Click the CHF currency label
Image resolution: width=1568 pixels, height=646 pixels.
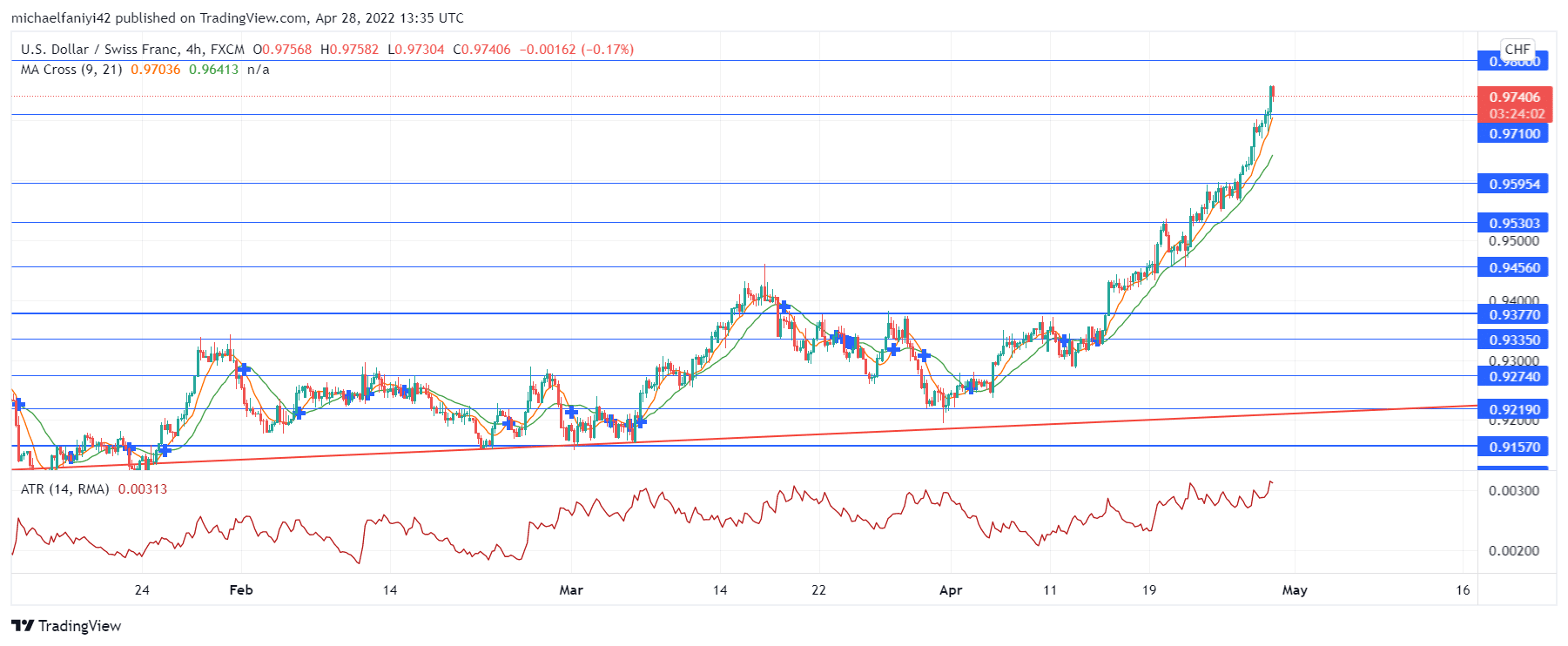[1518, 50]
